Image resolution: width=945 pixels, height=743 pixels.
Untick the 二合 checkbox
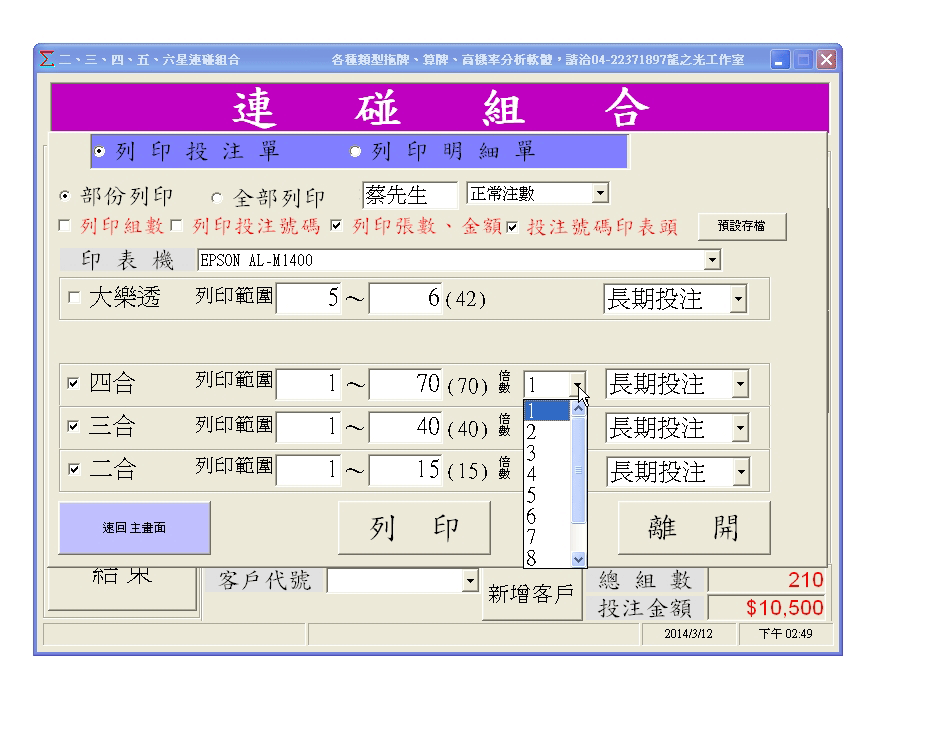[x=74, y=469]
